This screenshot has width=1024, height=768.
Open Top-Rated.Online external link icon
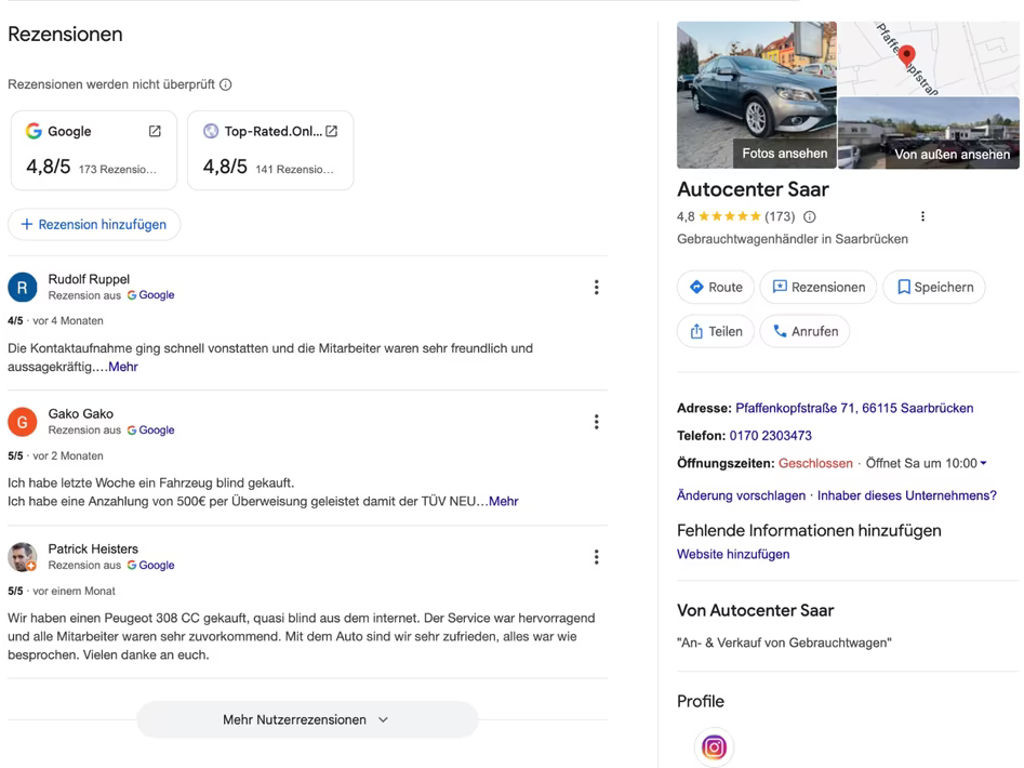[332, 131]
